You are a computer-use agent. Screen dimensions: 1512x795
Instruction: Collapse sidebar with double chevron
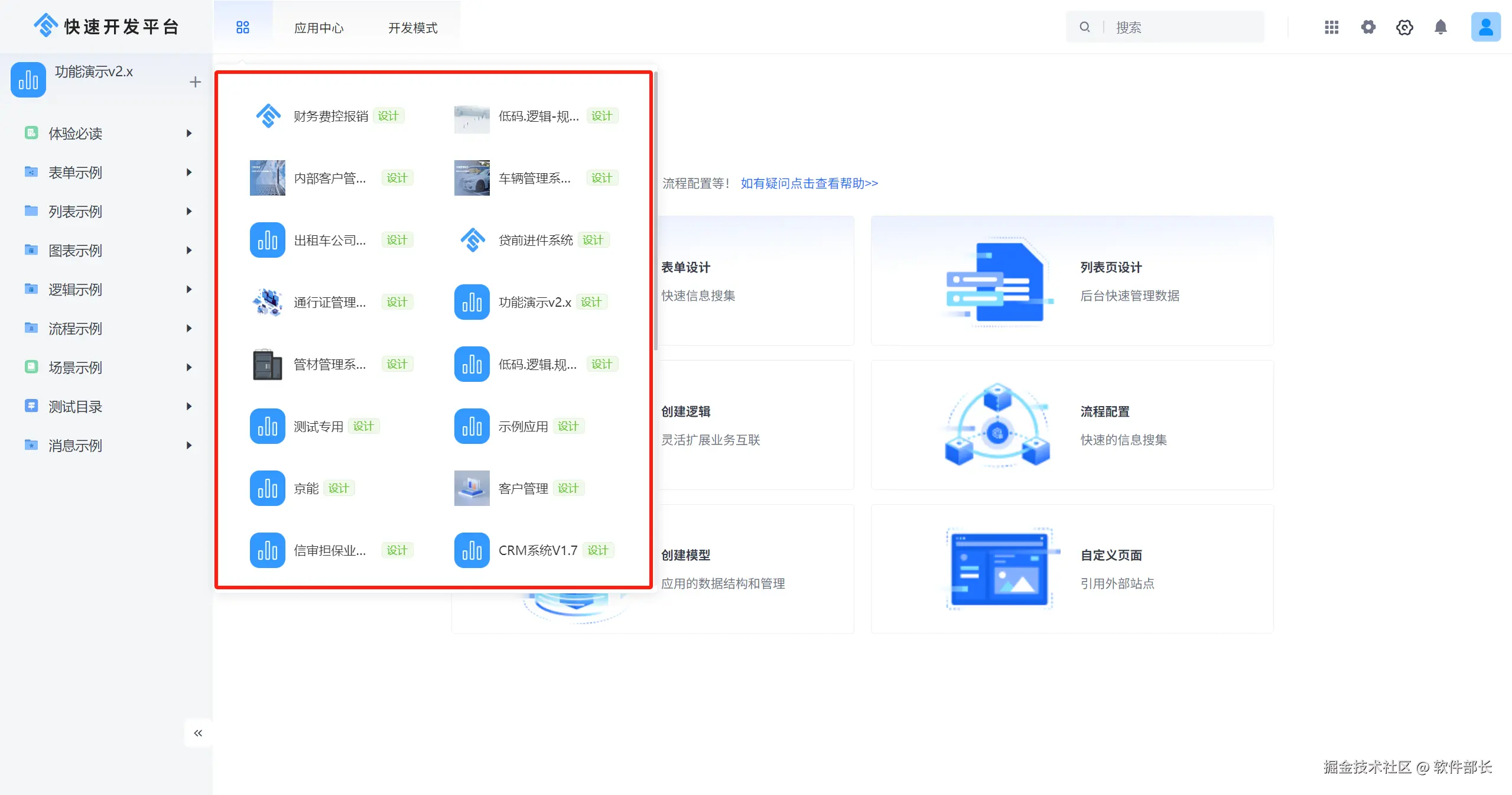coord(198,733)
